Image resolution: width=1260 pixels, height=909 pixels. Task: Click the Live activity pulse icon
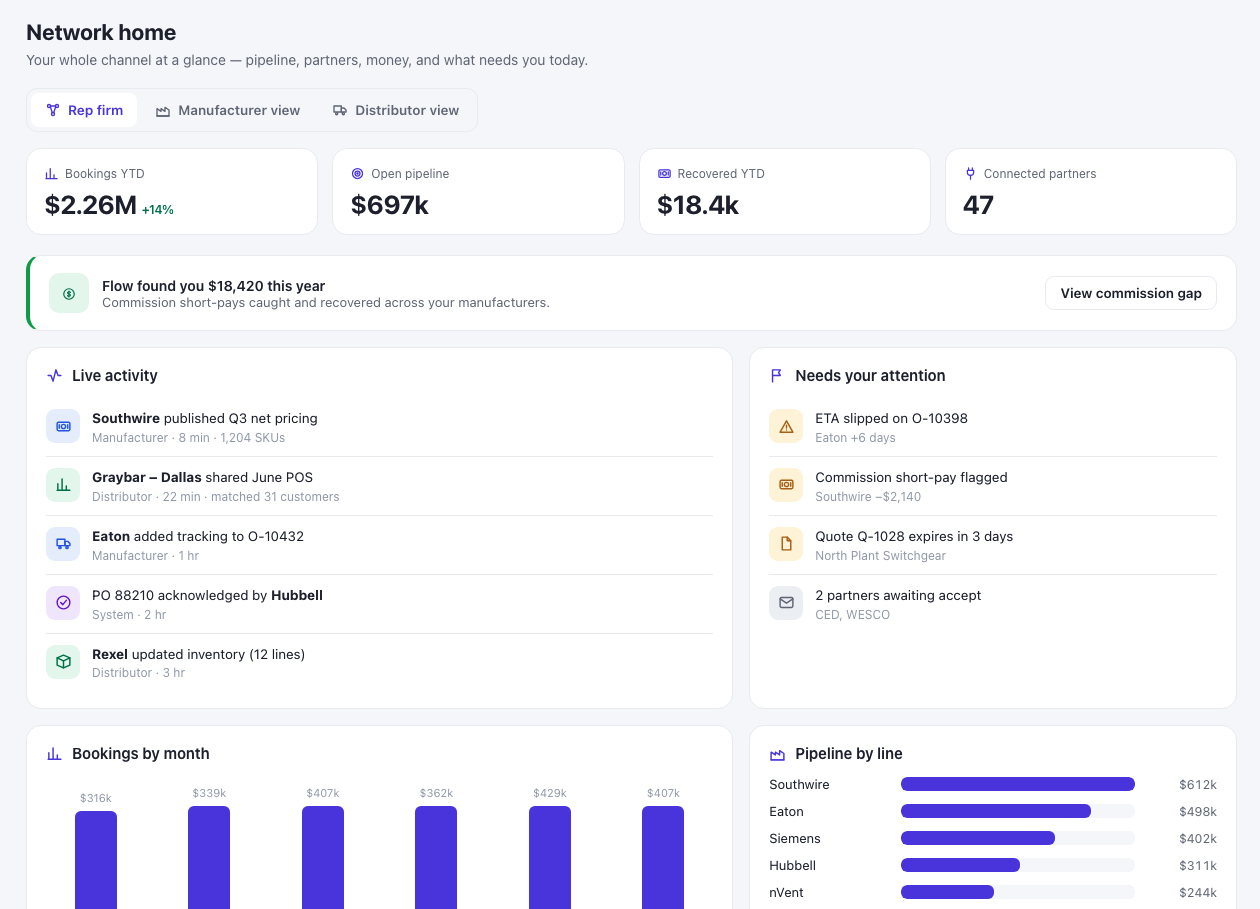(x=55, y=376)
